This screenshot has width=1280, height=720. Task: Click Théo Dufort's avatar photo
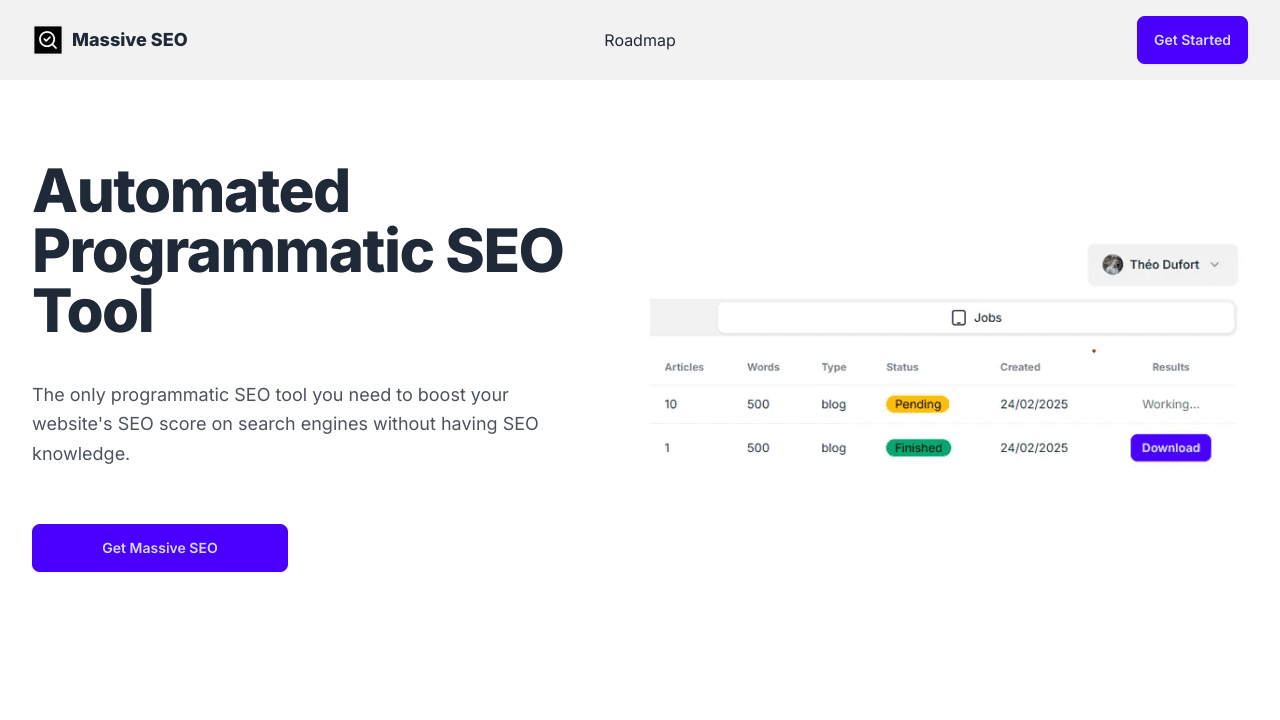coord(1112,264)
